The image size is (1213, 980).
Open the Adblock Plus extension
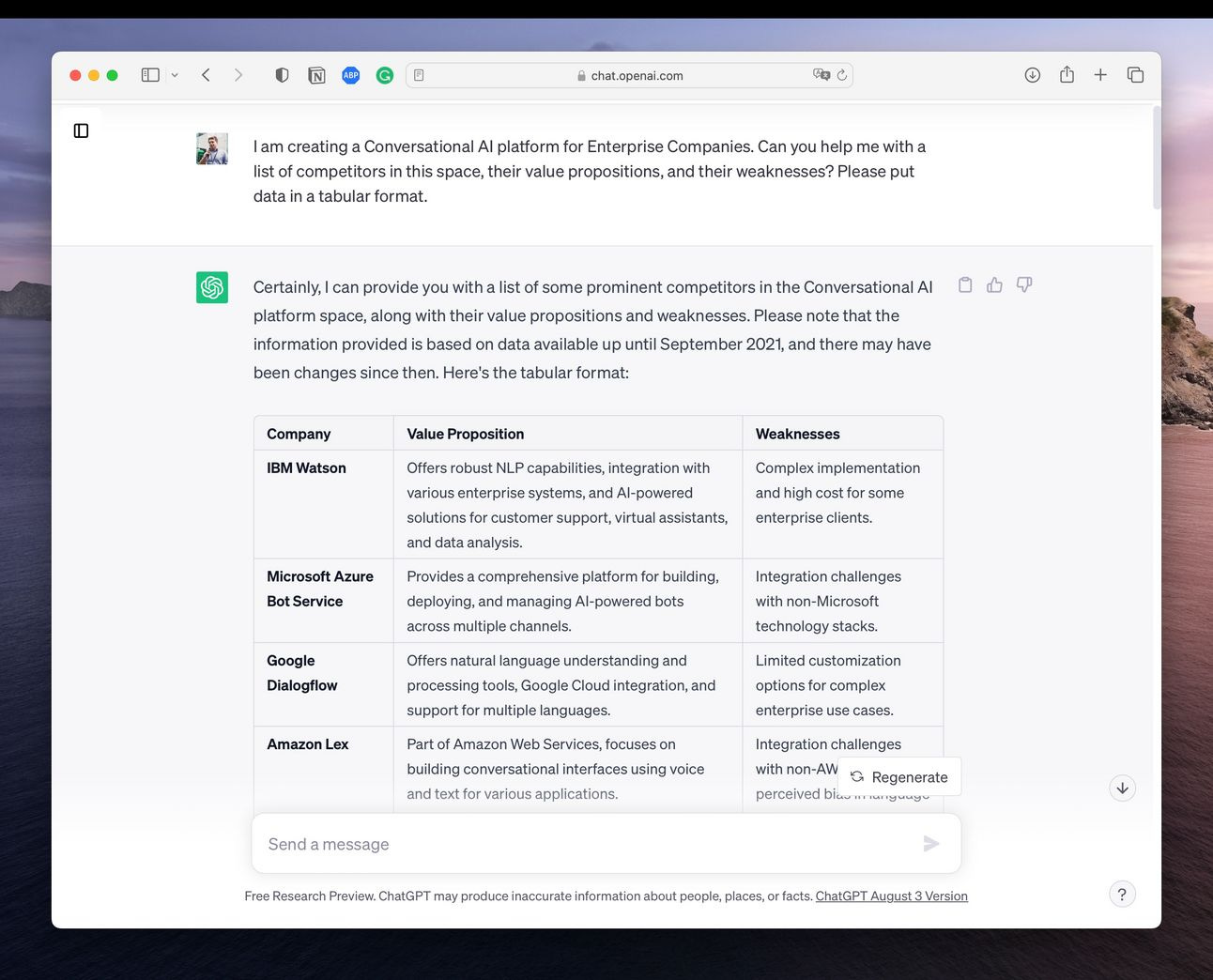coord(351,75)
